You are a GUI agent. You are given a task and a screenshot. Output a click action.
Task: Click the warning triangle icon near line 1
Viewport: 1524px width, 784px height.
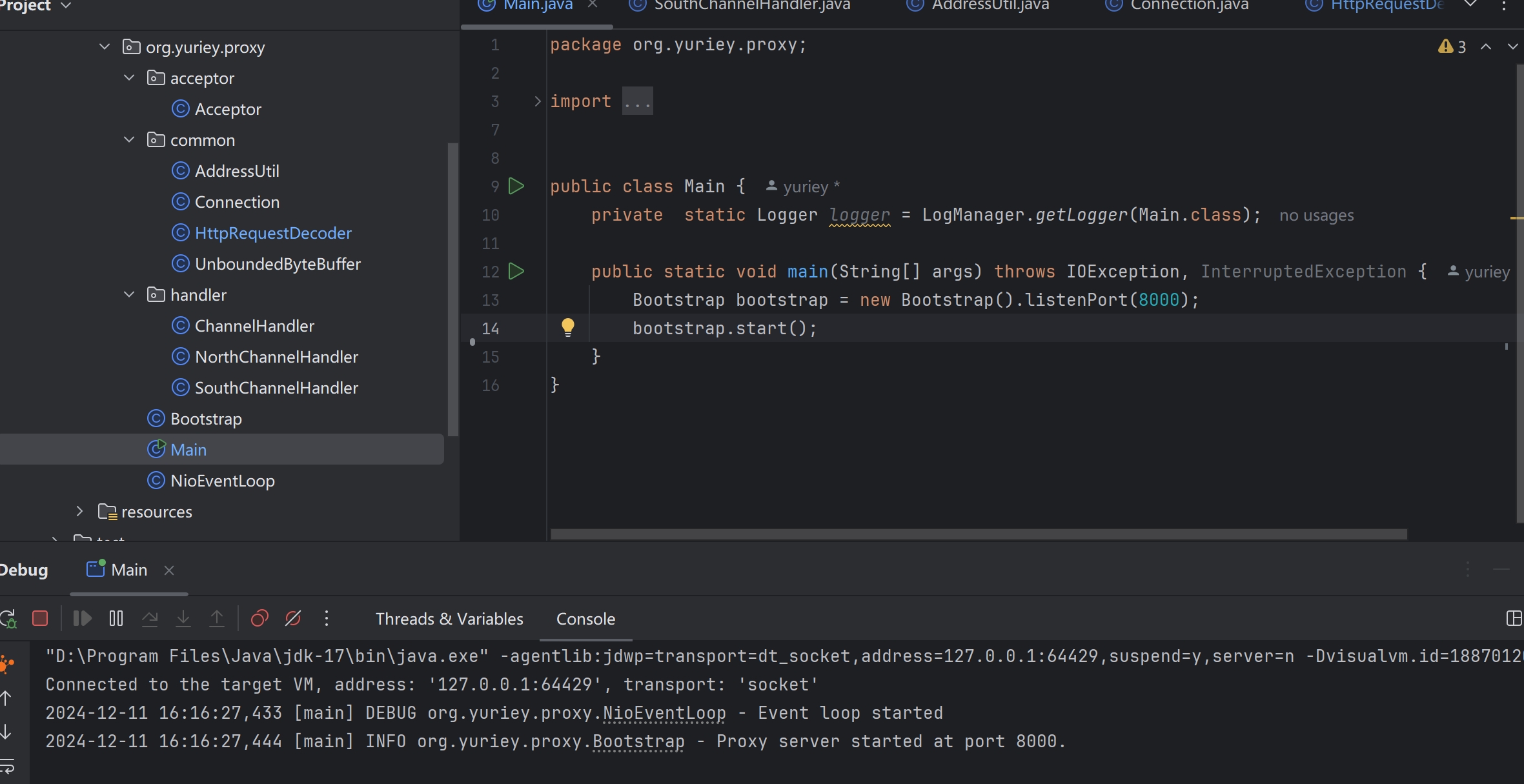1444,45
